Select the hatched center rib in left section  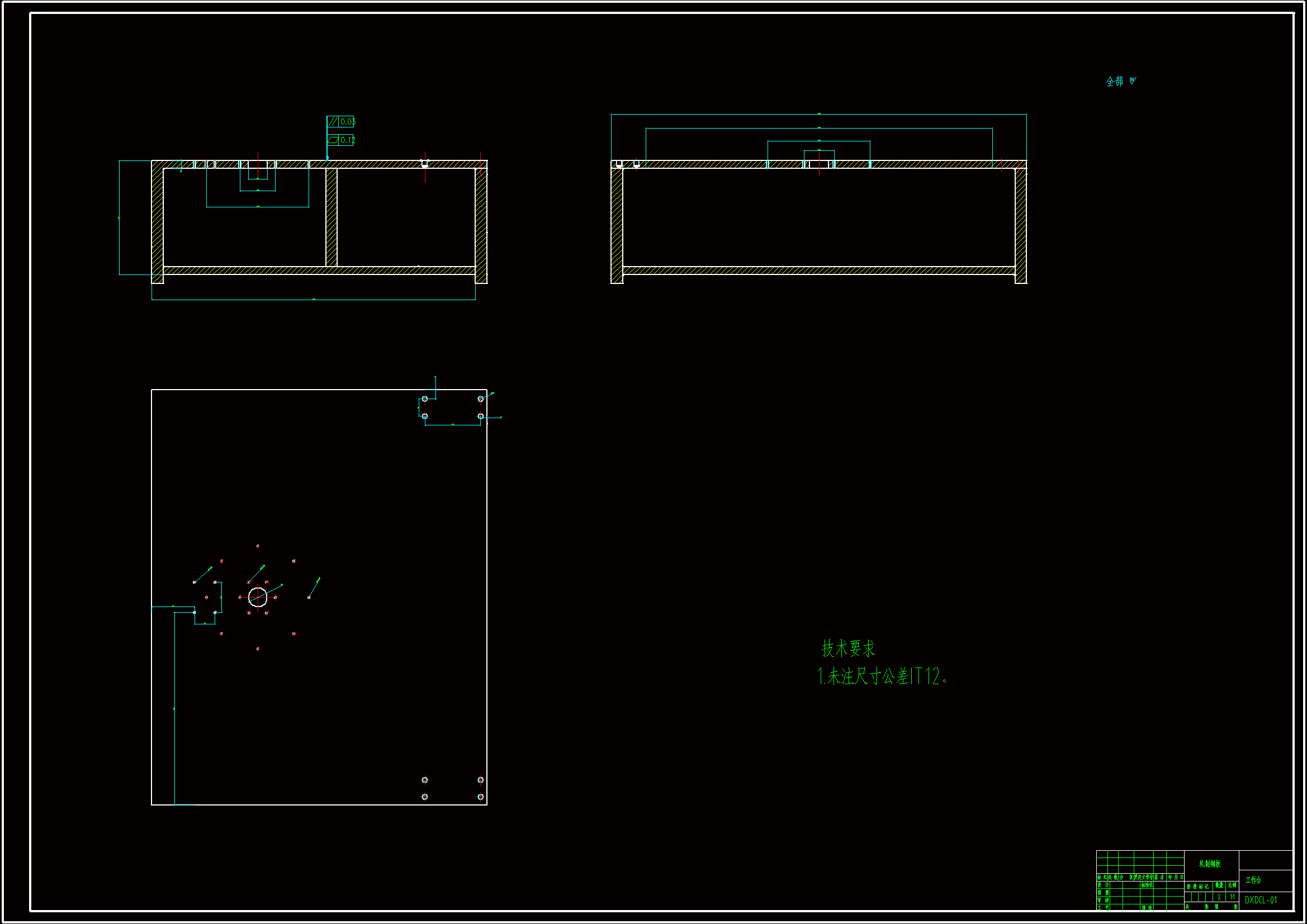click(332, 217)
